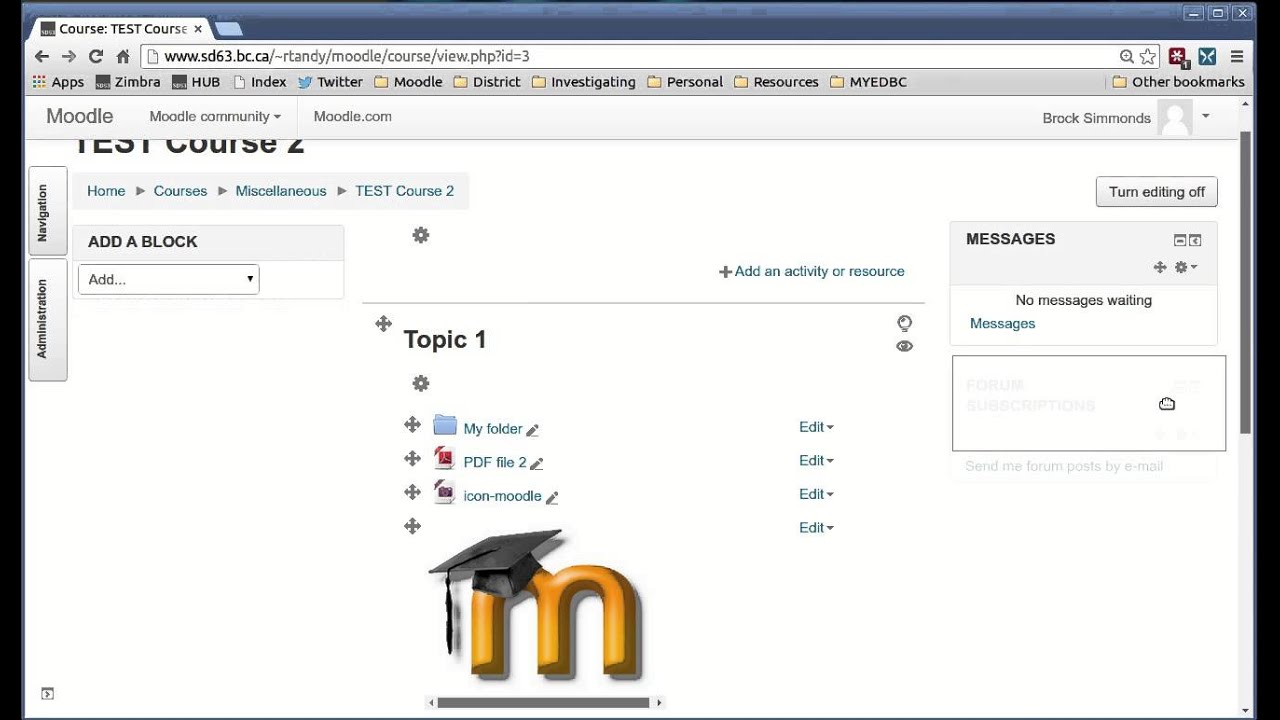Image resolution: width=1280 pixels, height=720 pixels.
Task: Open the Twitter bookmark
Action: (330, 82)
